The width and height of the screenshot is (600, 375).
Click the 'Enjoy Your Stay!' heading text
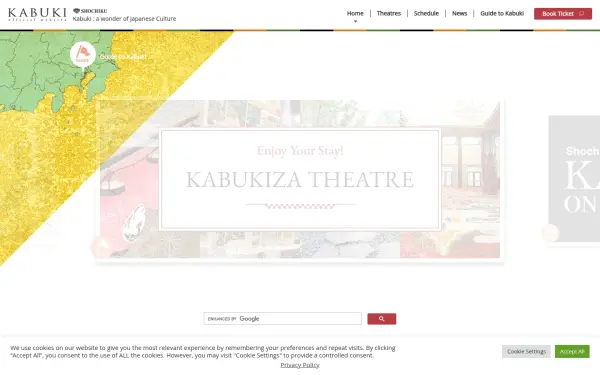coord(300,151)
